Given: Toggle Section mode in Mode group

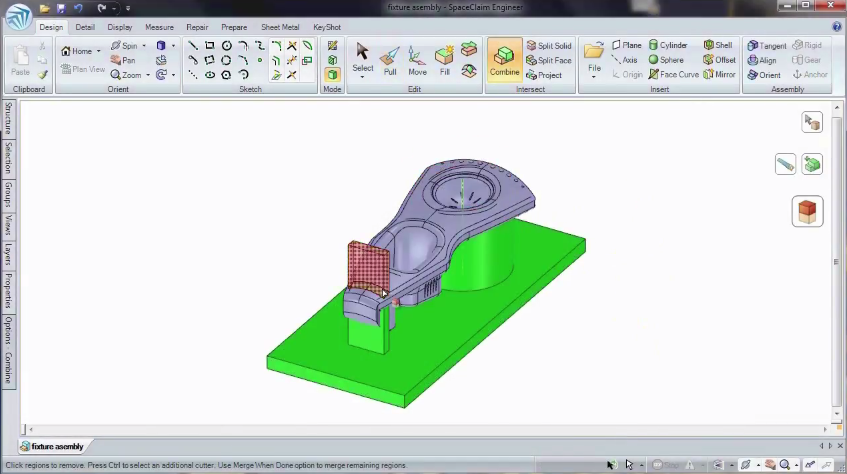Looking at the screenshot, I should point(332,60).
